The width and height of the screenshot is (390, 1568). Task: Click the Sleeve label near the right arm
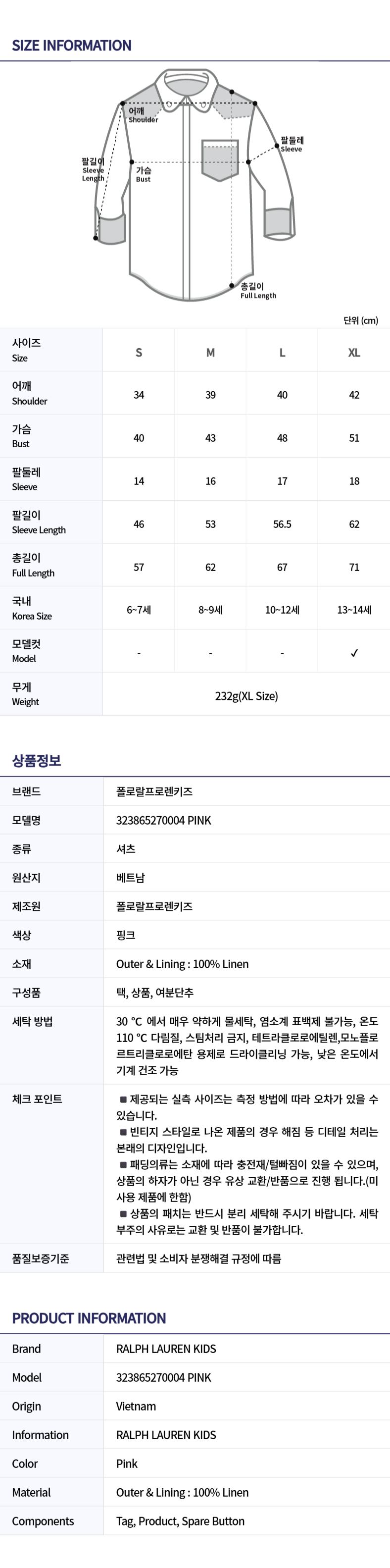[292, 144]
